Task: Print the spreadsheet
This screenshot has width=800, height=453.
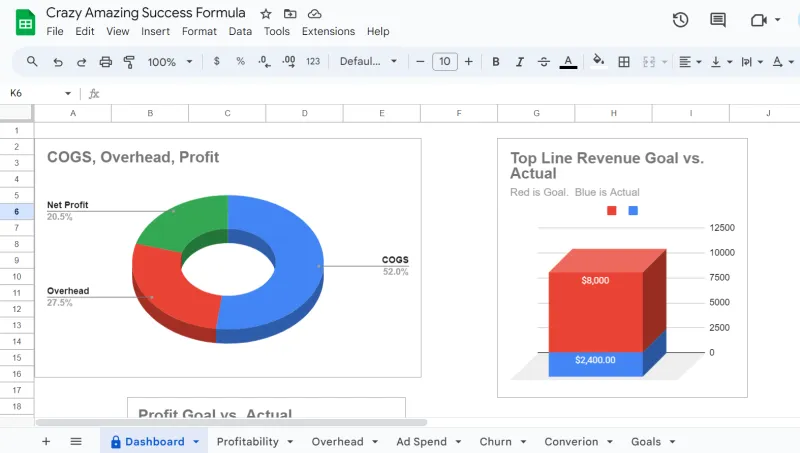Action: (x=106, y=62)
